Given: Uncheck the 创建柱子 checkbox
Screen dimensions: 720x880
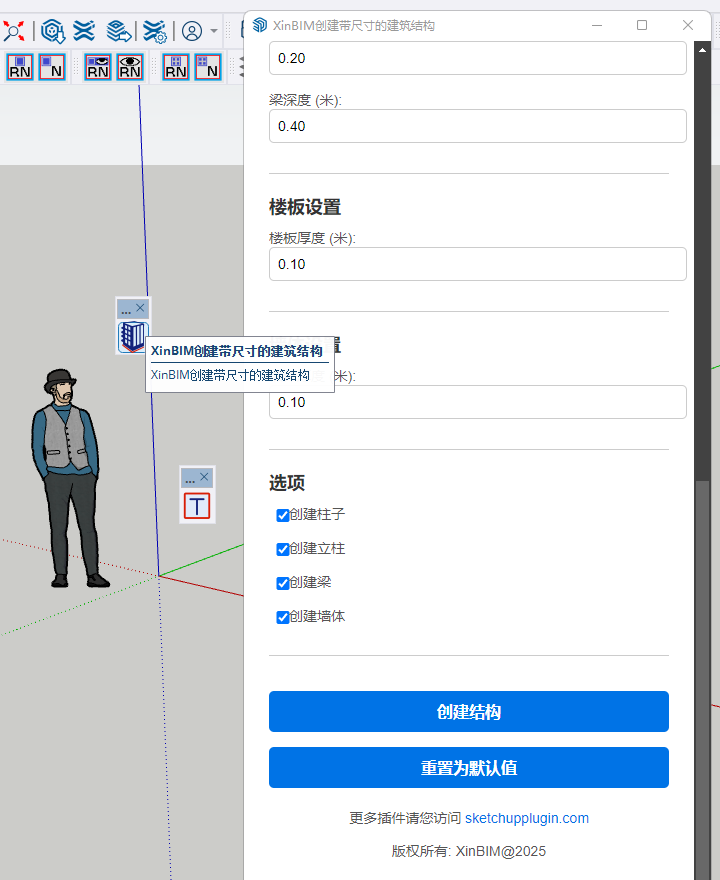Looking at the screenshot, I should 282,515.
